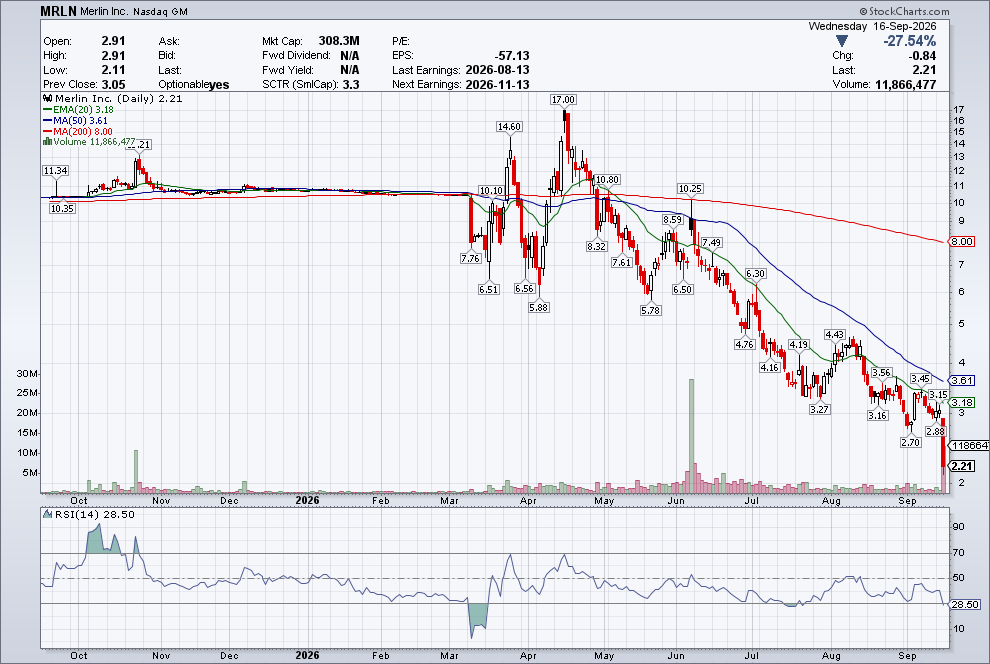
Task: Click the 10.25 price label in June
Action: [x=690, y=189]
